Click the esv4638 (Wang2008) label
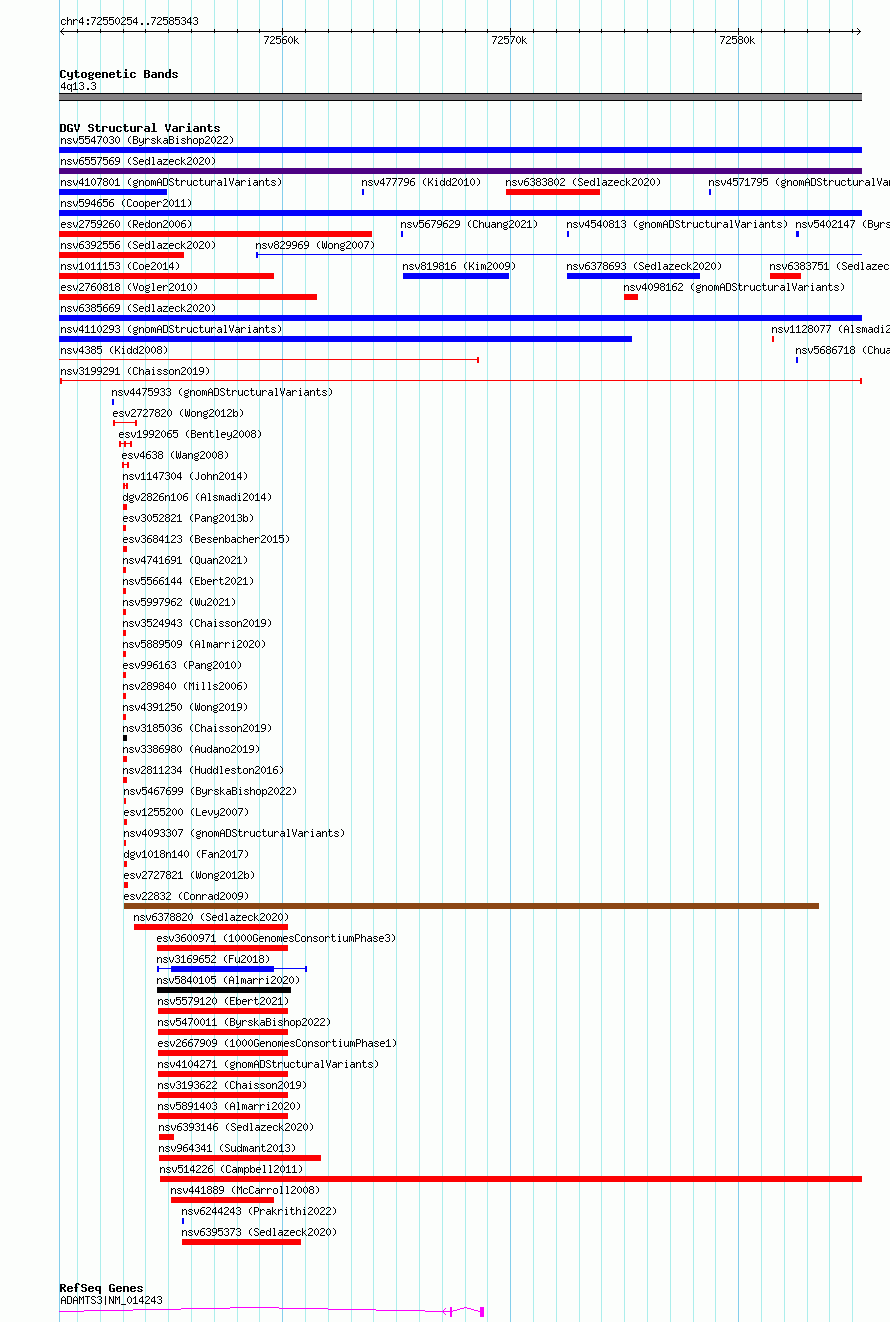Viewport: 890px width, 1322px height. coord(176,456)
